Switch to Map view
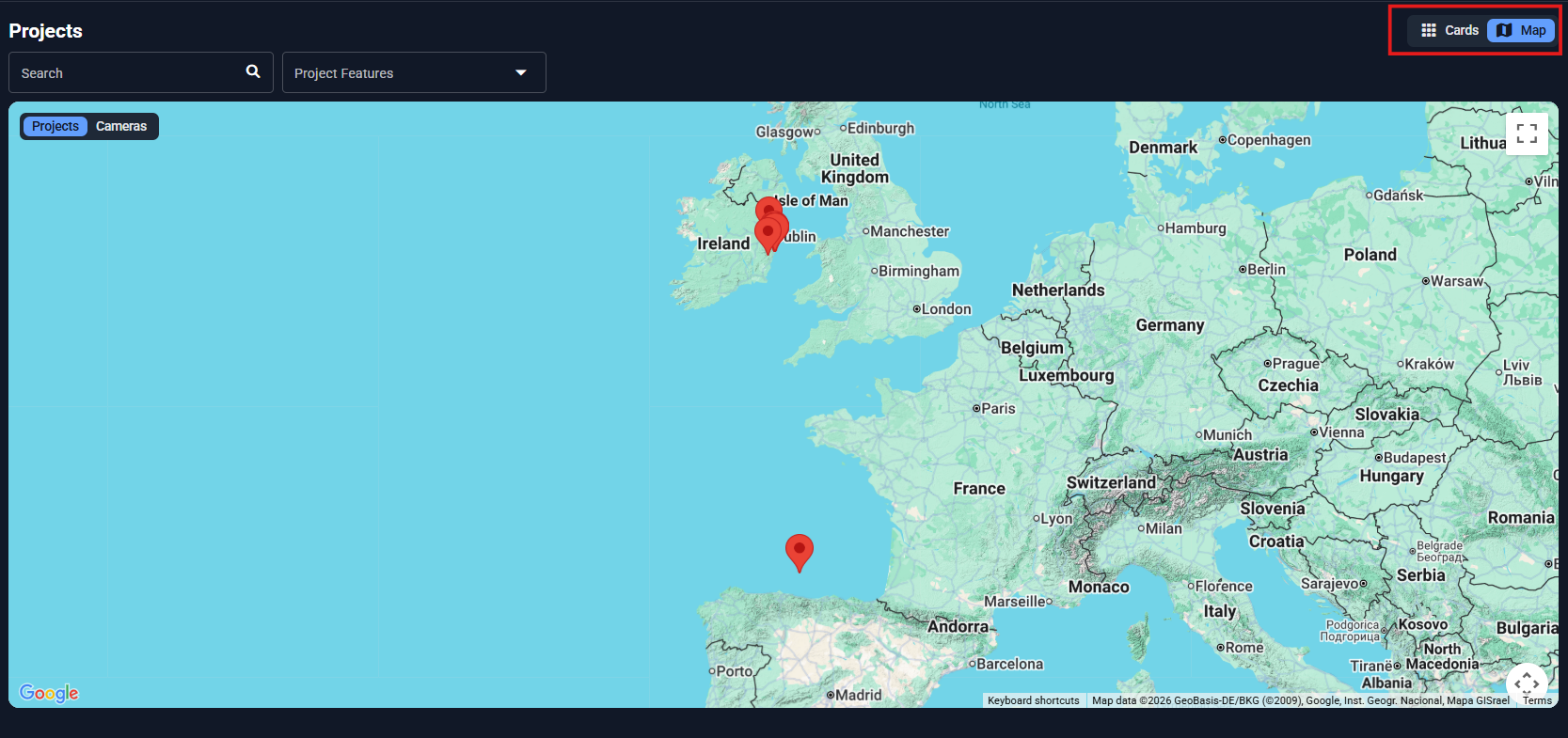1568x738 pixels. [1521, 30]
